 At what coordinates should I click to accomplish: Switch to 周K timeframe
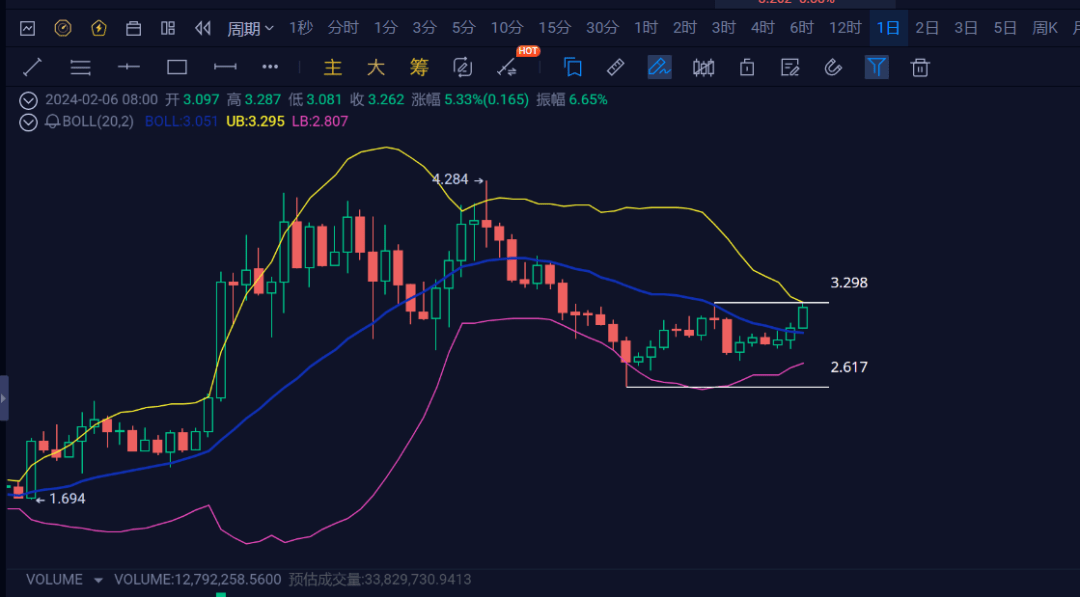[x=1045, y=28]
